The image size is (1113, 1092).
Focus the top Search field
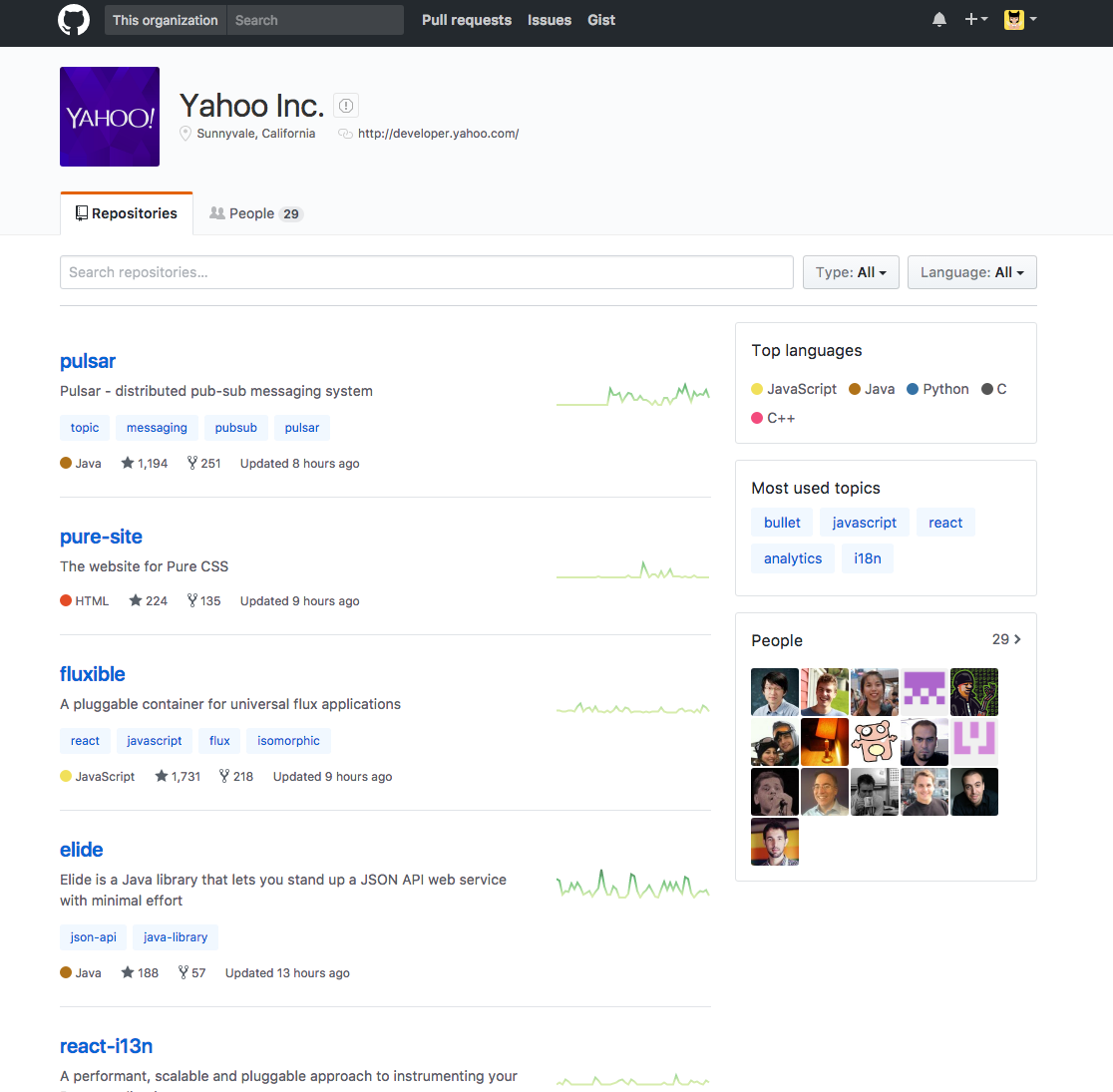click(315, 20)
